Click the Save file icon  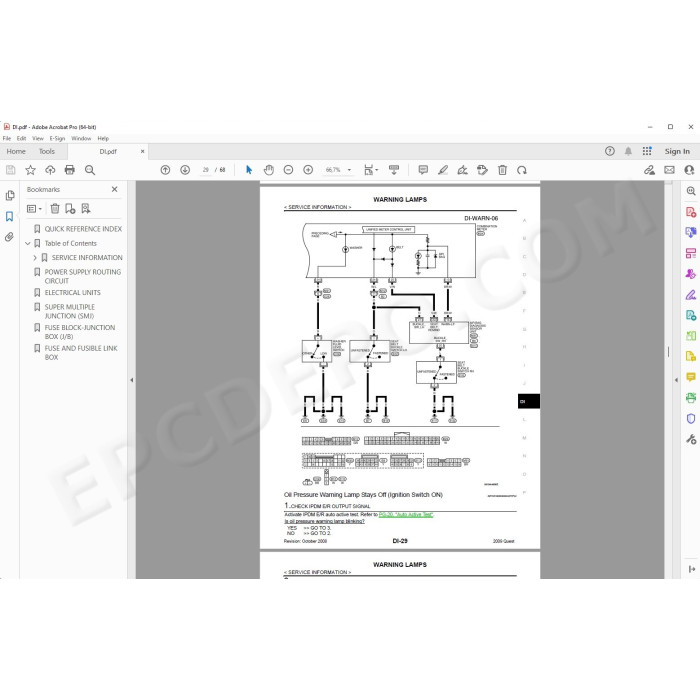[11, 170]
